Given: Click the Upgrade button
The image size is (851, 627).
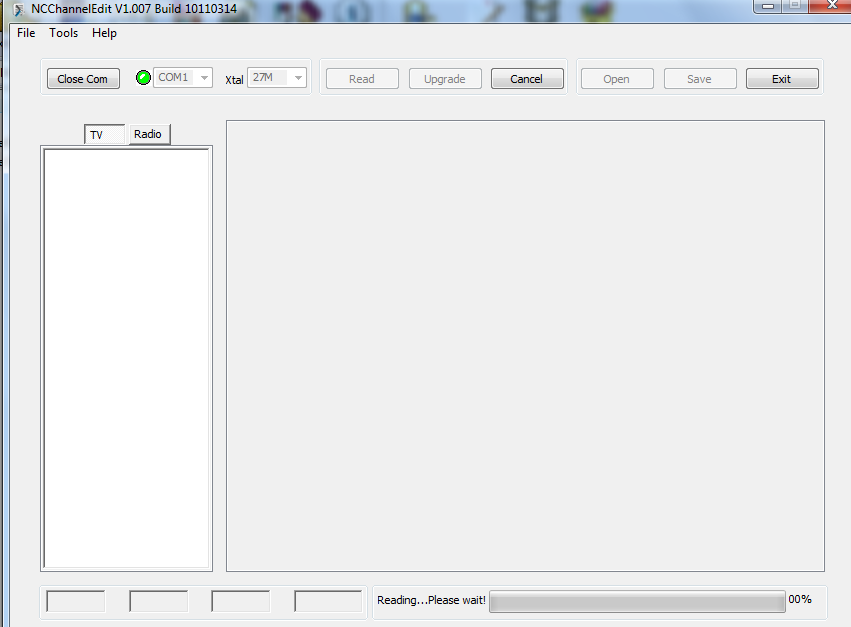Looking at the screenshot, I should 445,79.
